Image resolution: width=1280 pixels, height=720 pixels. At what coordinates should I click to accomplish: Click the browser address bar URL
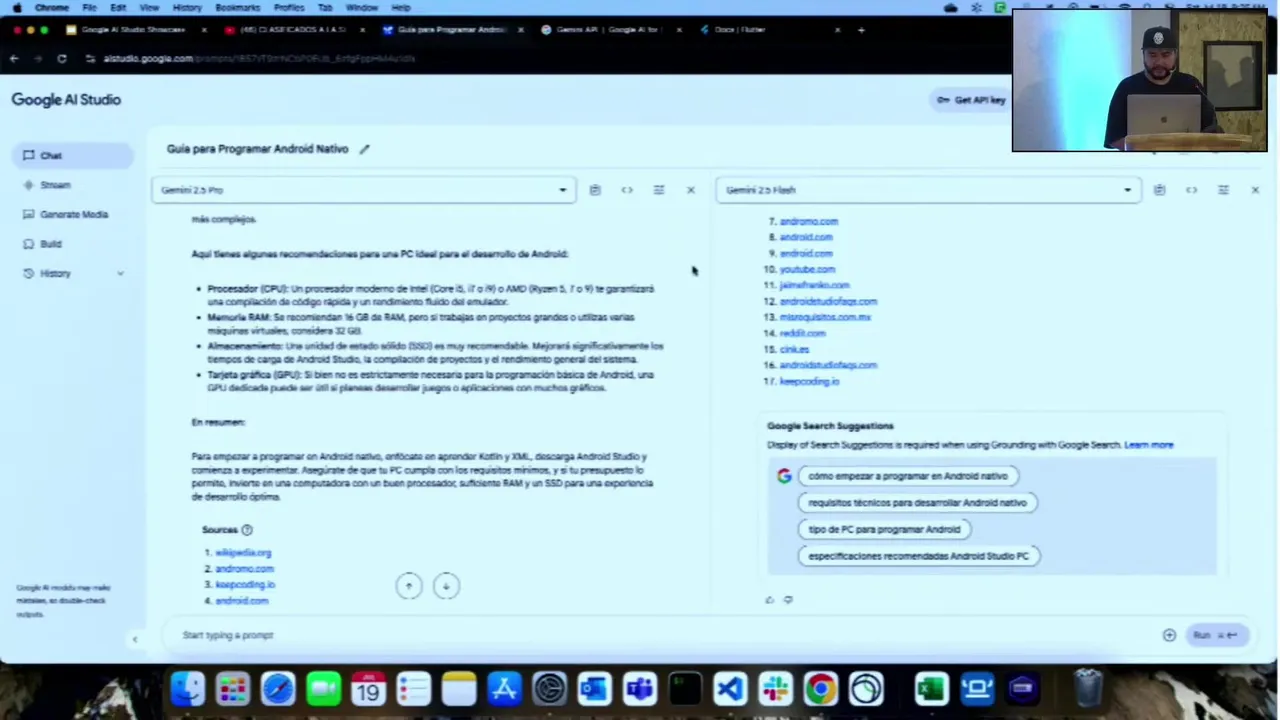[x=258, y=59]
